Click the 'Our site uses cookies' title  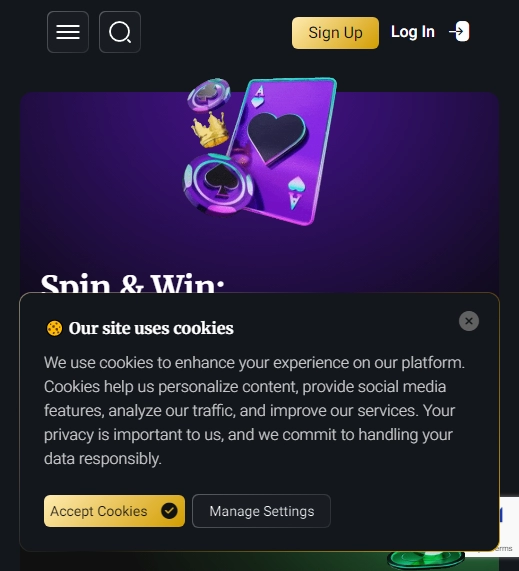[151, 328]
